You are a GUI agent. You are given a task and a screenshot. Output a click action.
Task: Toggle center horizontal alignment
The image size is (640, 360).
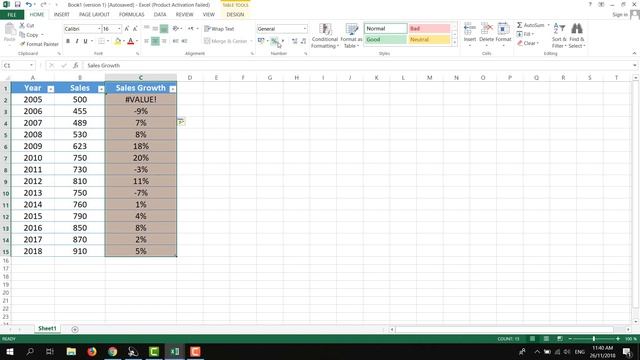(x=155, y=41)
